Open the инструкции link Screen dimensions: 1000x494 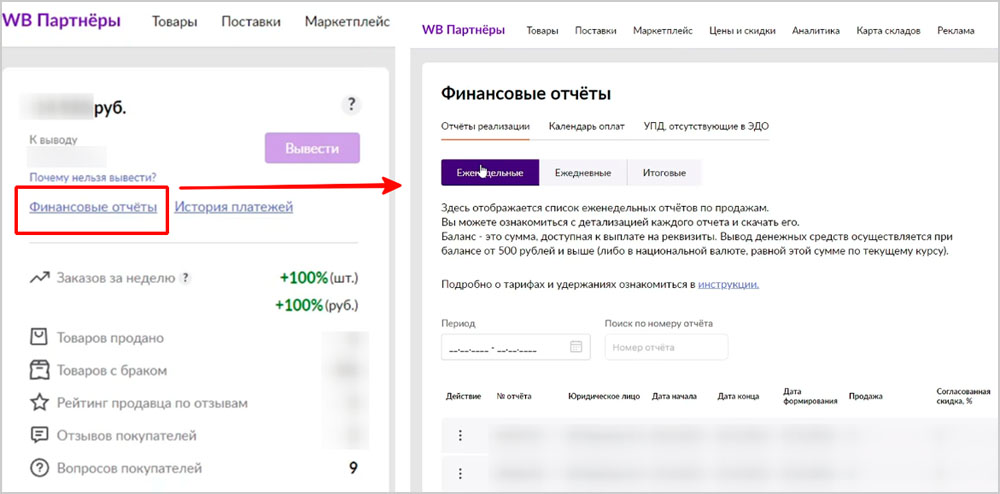[x=728, y=284]
